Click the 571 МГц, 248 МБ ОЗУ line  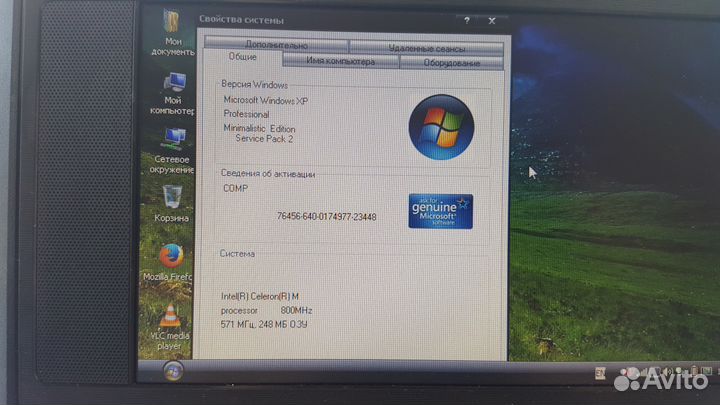pos(264,324)
